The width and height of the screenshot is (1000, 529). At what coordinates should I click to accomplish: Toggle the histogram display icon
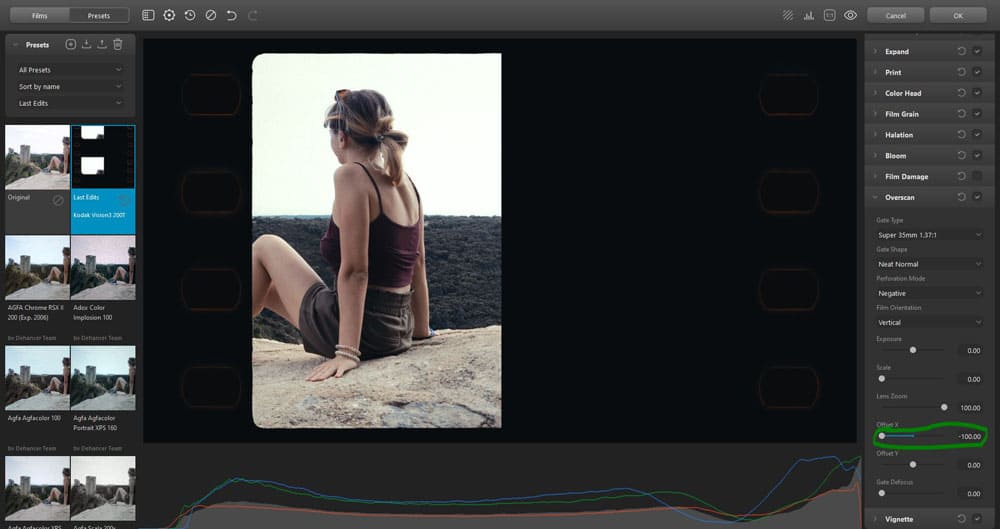click(x=809, y=15)
